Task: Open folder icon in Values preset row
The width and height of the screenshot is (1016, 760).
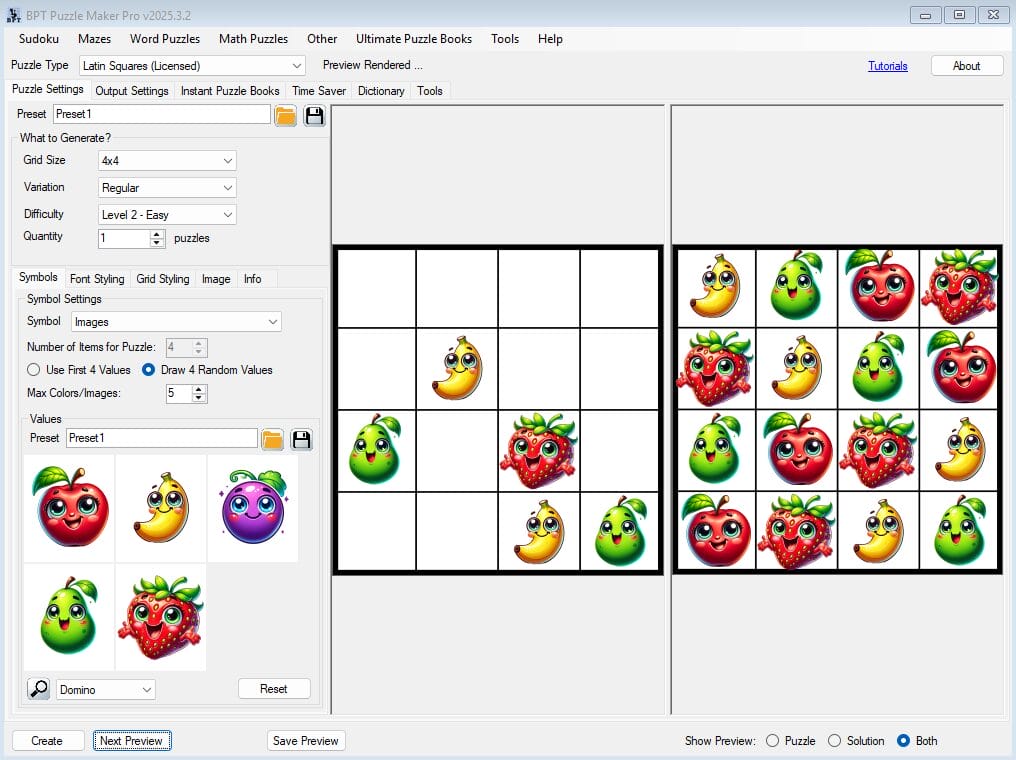Action: tap(272, 439)
